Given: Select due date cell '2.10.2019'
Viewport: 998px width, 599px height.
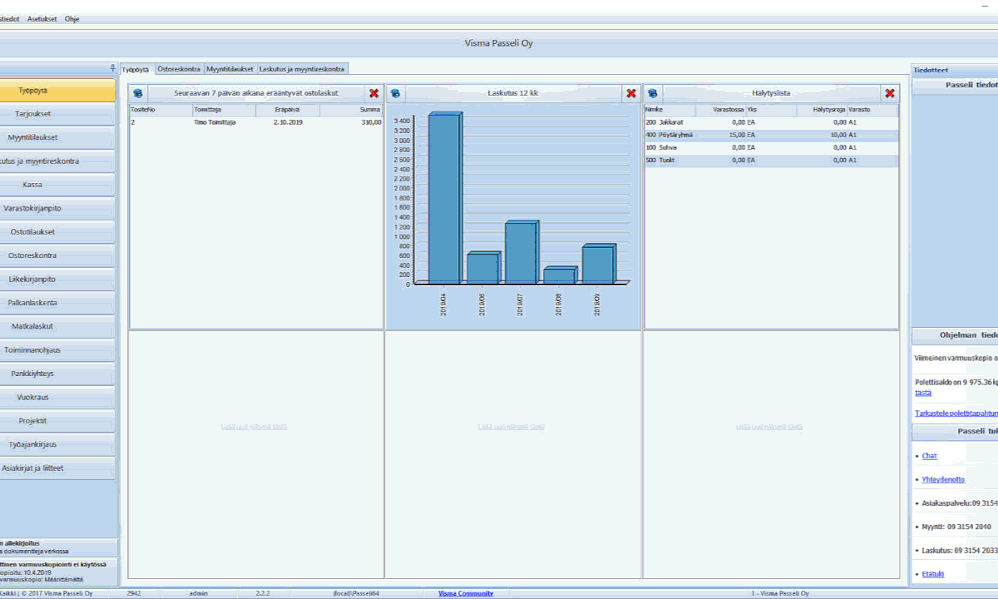Looking at the screenshot, I should coord(288,122).
